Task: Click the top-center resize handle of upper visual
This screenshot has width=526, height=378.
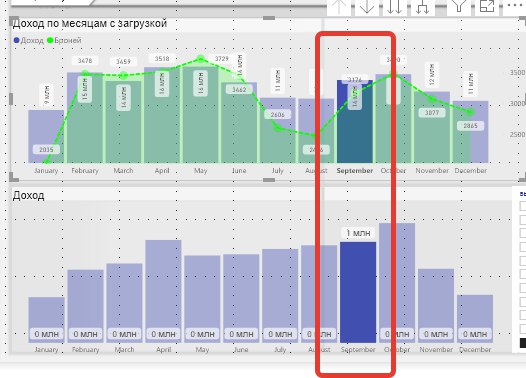Action: (x=269, y=18)
